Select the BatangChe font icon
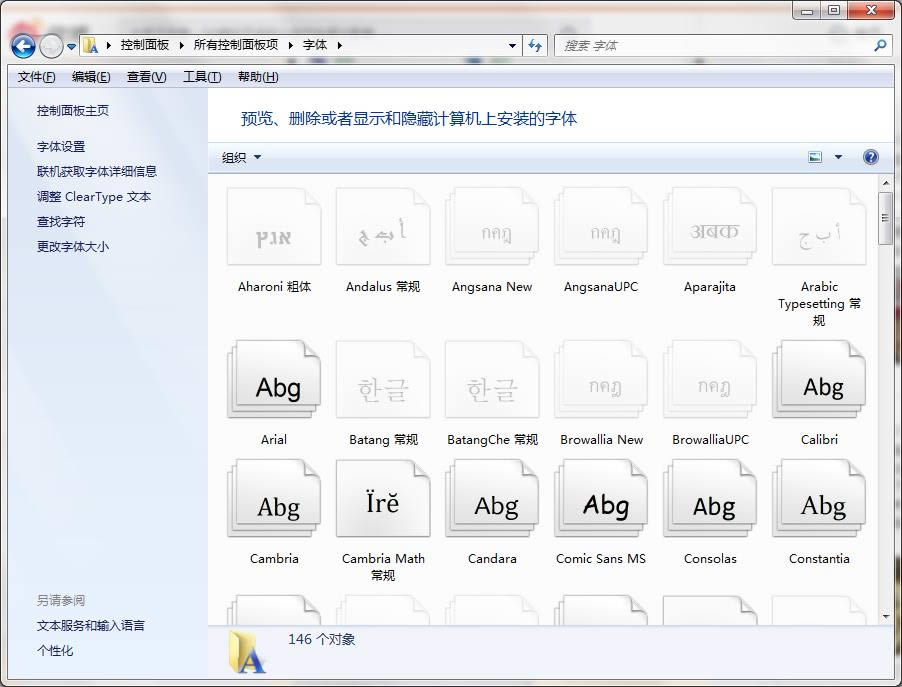Screen dimensions: 902x687 (492, 379)
